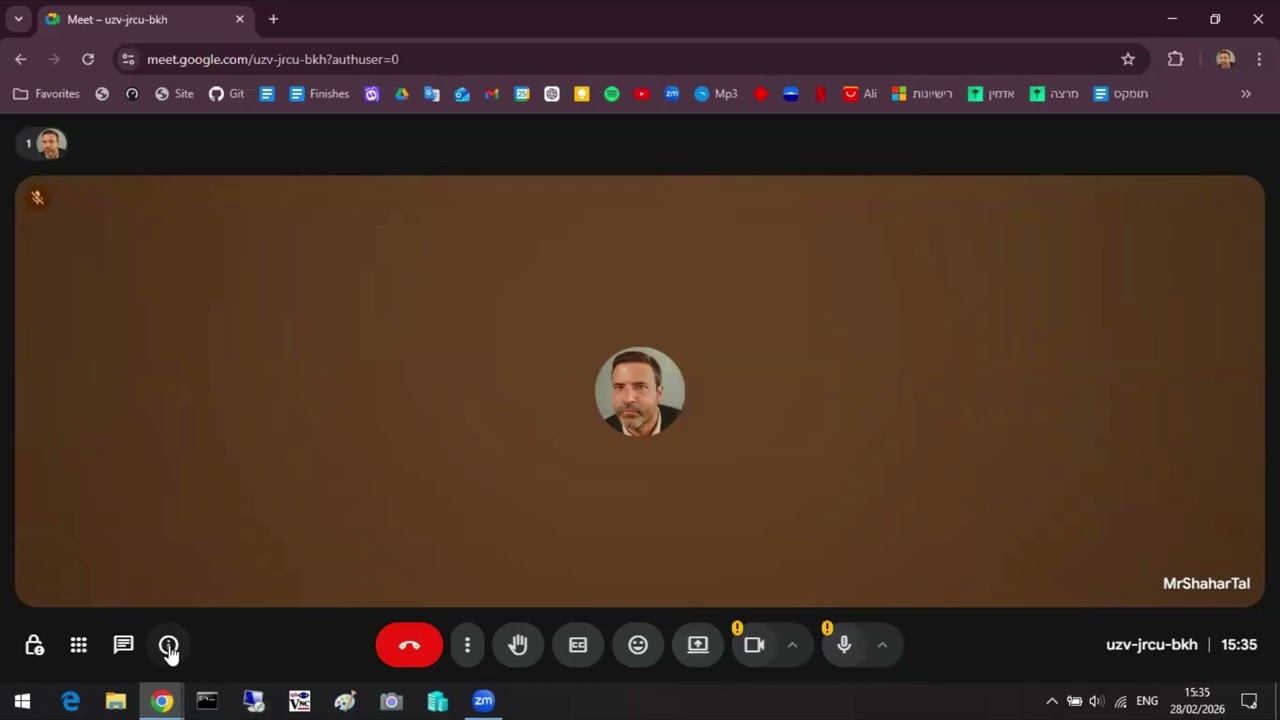Open the Gmail bookmark icon

point(491,94)
